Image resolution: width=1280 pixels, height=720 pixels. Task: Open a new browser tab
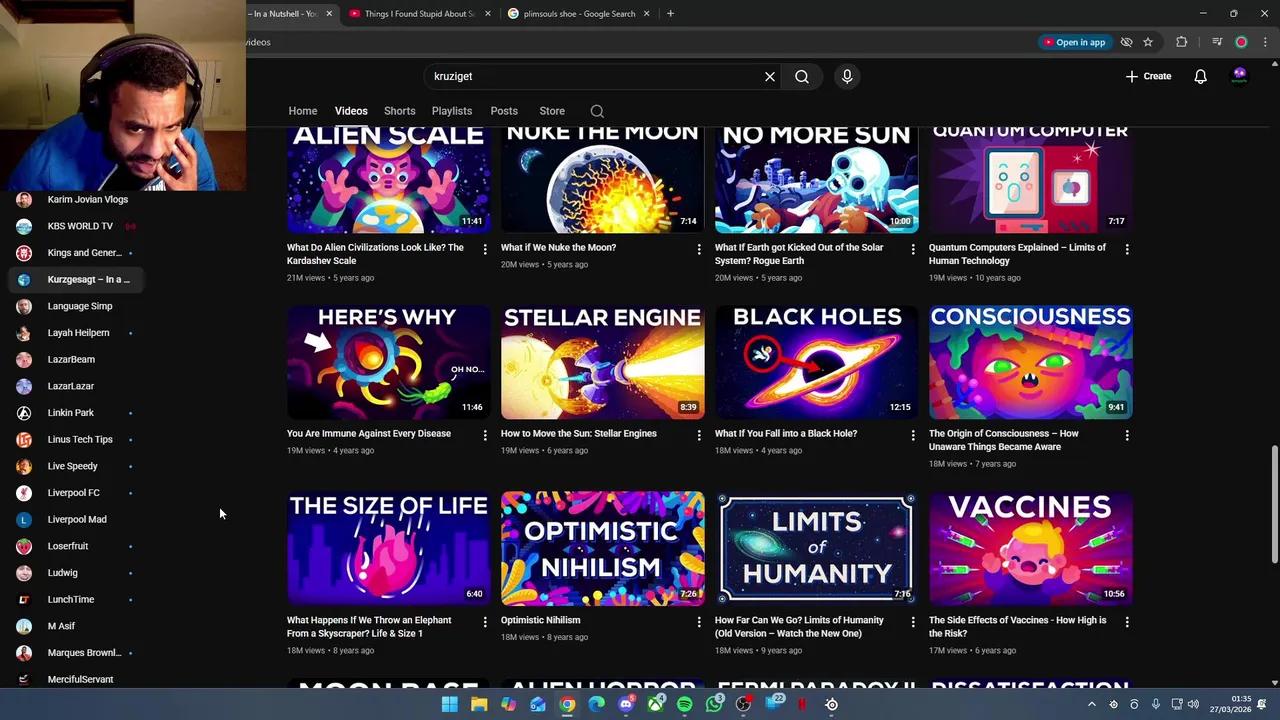[670, 14]
